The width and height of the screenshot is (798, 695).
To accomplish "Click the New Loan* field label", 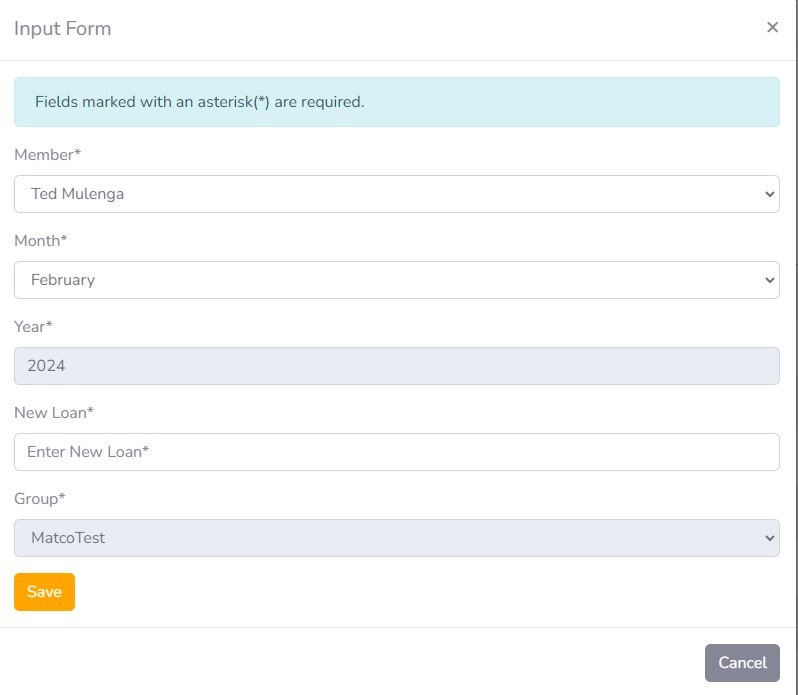I will click(54, 413).
